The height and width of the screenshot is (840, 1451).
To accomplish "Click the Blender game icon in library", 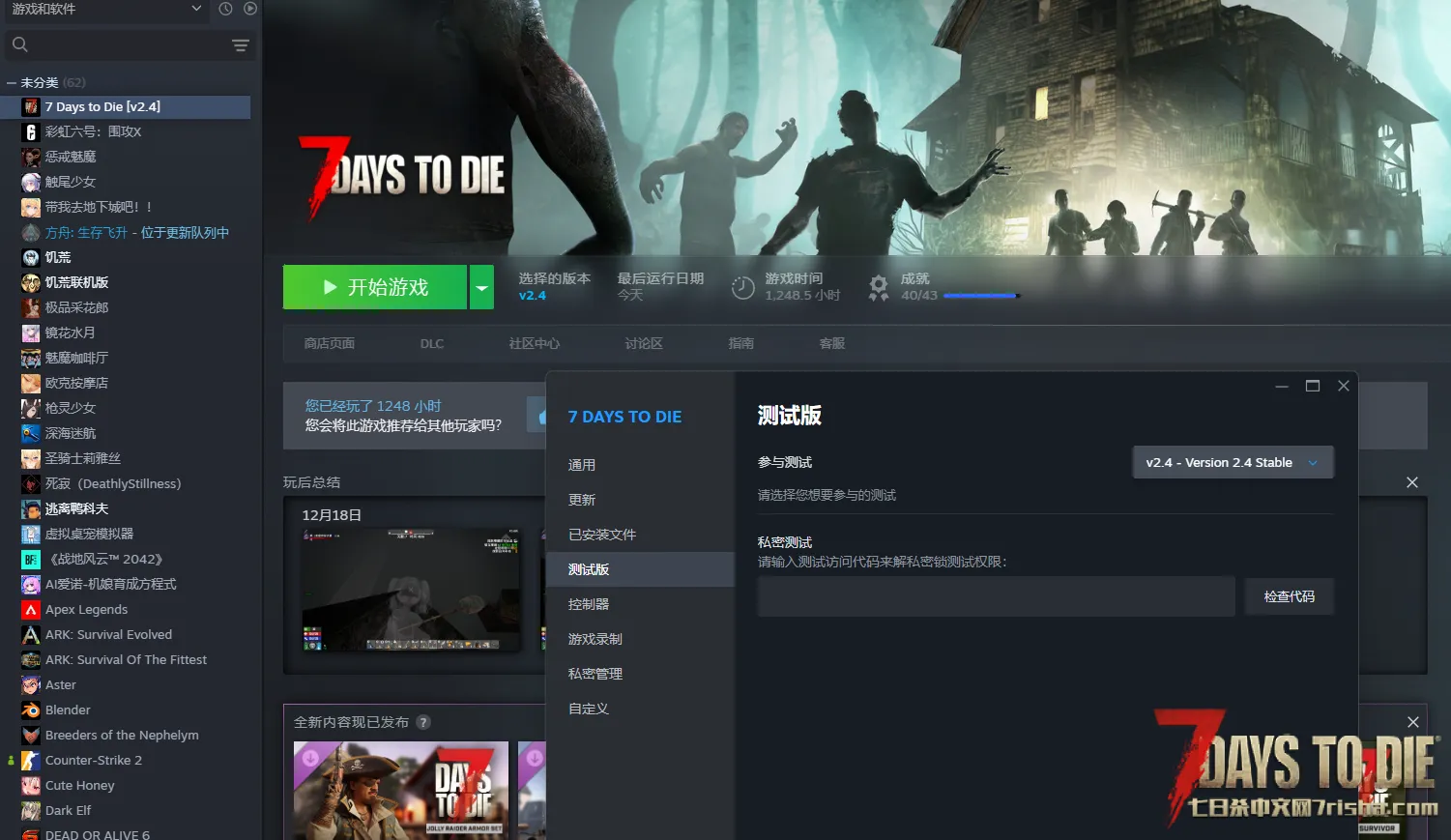I will point(31,710).
